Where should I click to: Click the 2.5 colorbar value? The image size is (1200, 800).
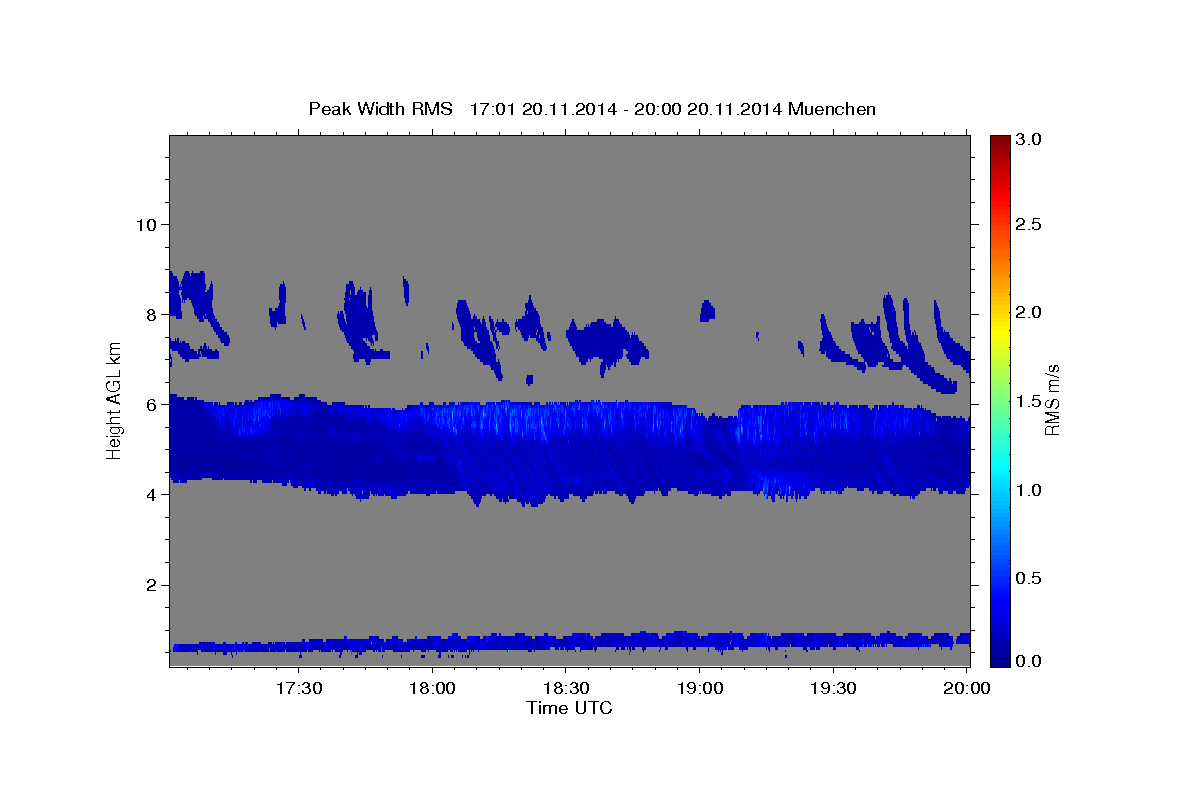tap(1029, 224)
